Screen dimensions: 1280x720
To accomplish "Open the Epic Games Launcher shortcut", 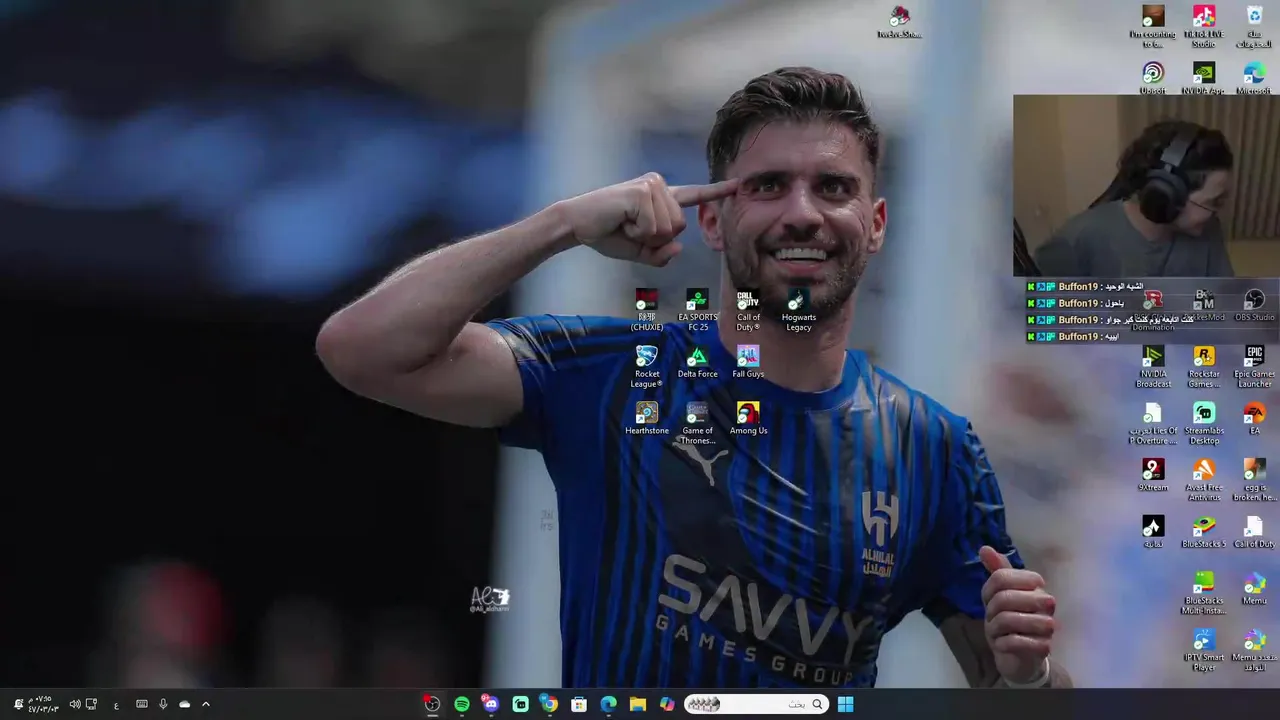I will click(1254, 368).
